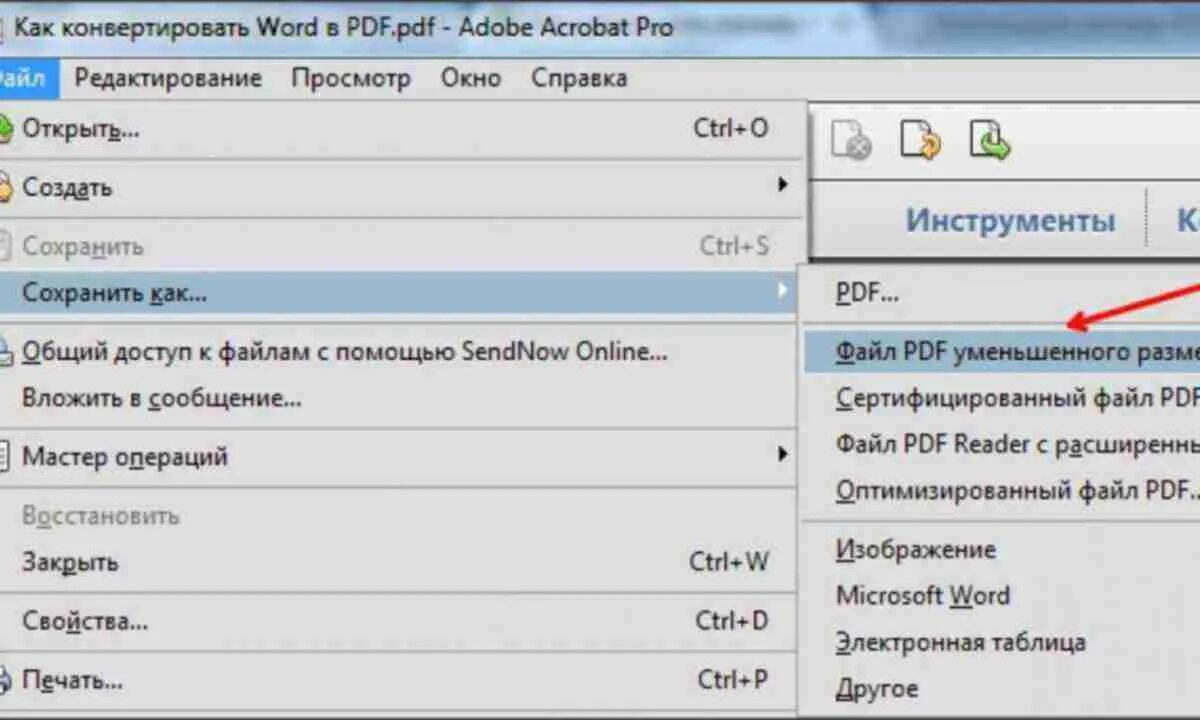Expand the Создать submenu
The image size is (1200, 720).
click(400, 187)
